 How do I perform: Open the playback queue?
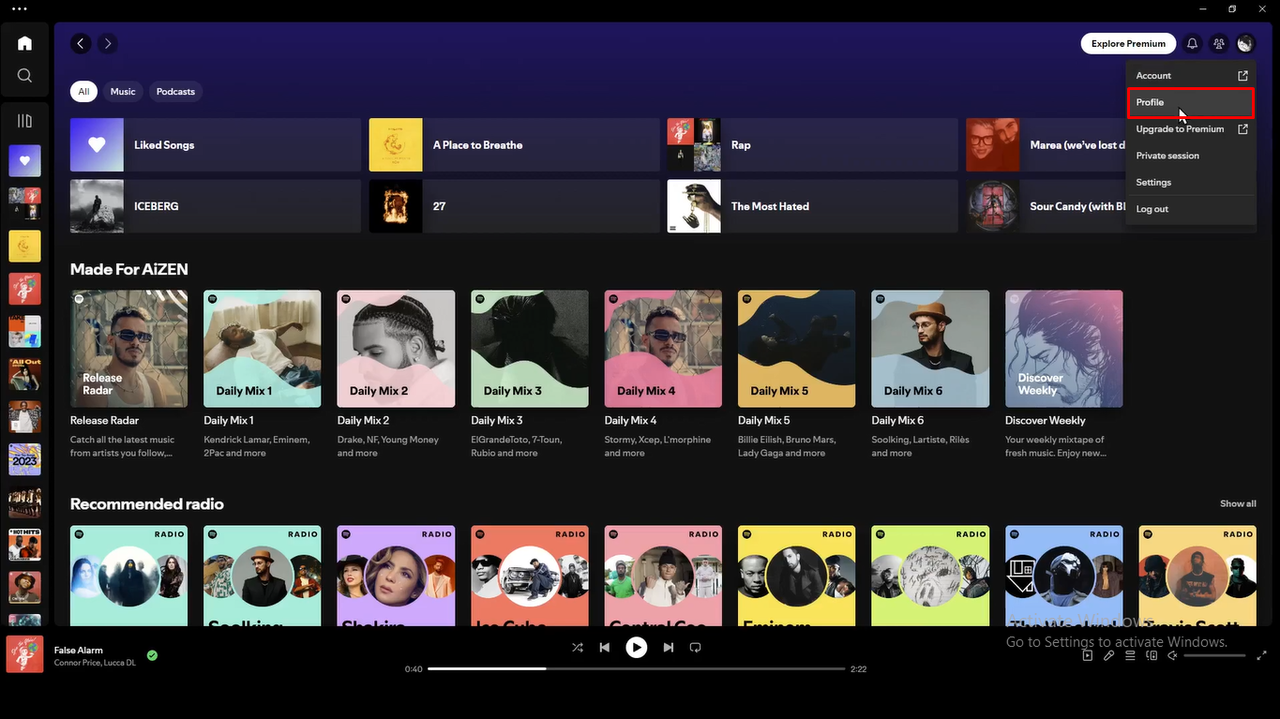1130,655
